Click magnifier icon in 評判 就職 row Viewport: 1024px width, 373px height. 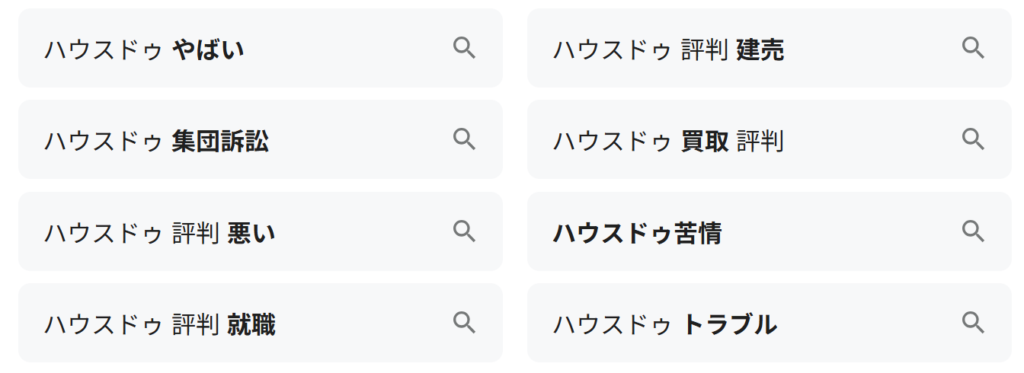click(464, 323)
